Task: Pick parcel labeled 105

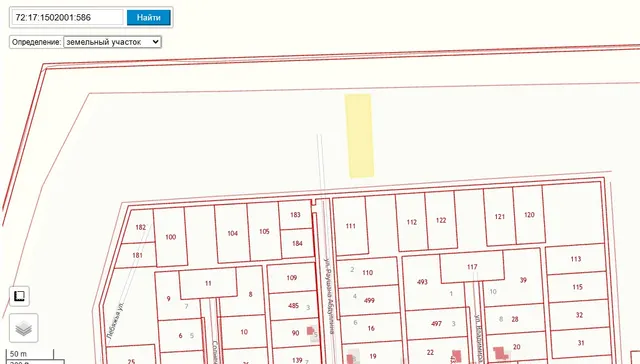Action: (264, 231)
